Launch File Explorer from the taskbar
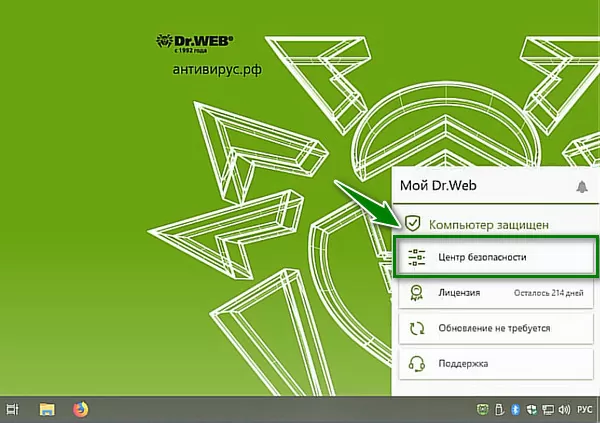The width and height of the screenshot is (600, 423). coord(46,409)
